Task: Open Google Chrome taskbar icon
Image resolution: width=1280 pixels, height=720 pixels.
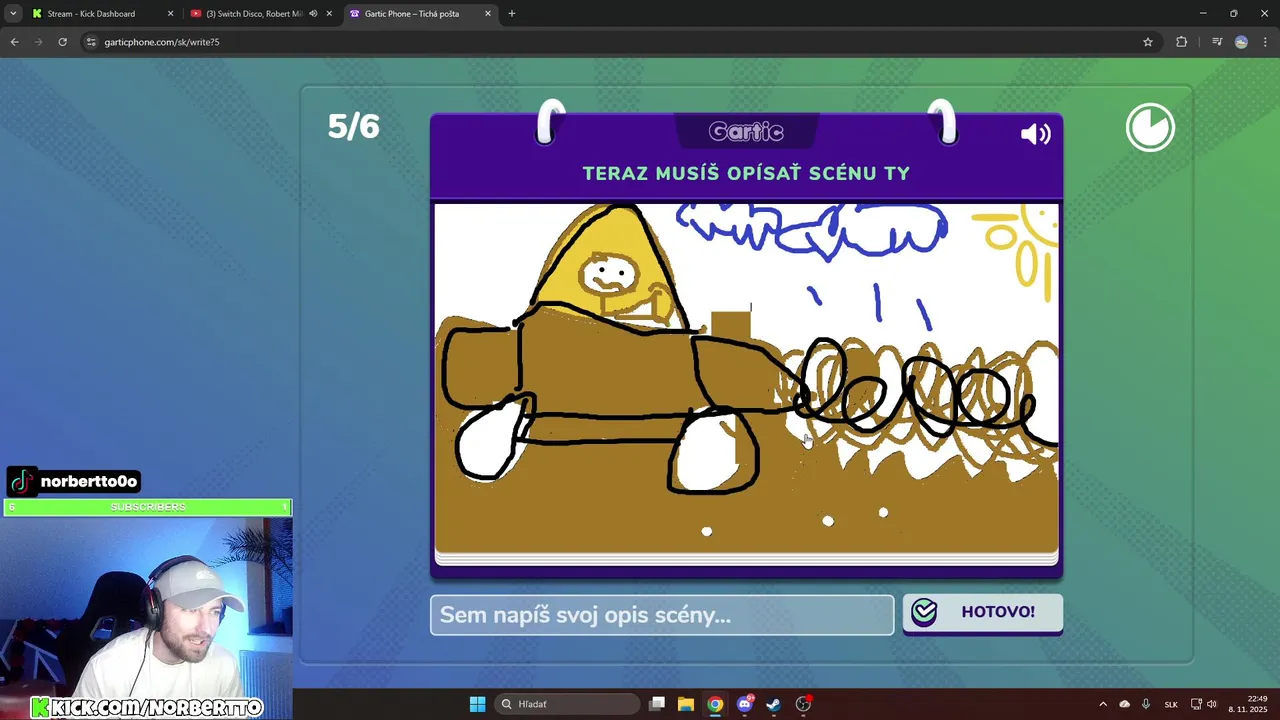Action: (x=715, y=704)
